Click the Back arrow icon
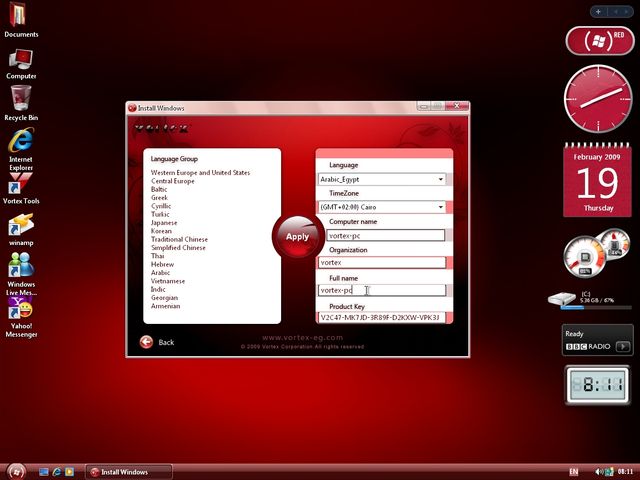The image size is (640, 480). click(x=146, y=342)
